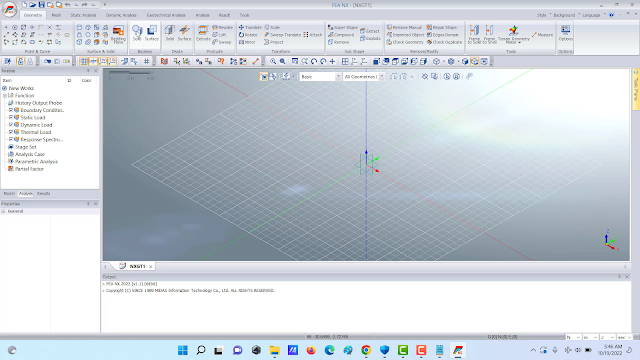
Task: Toggle the grid display button in toolbar
Action: click(x=84, y=61)
